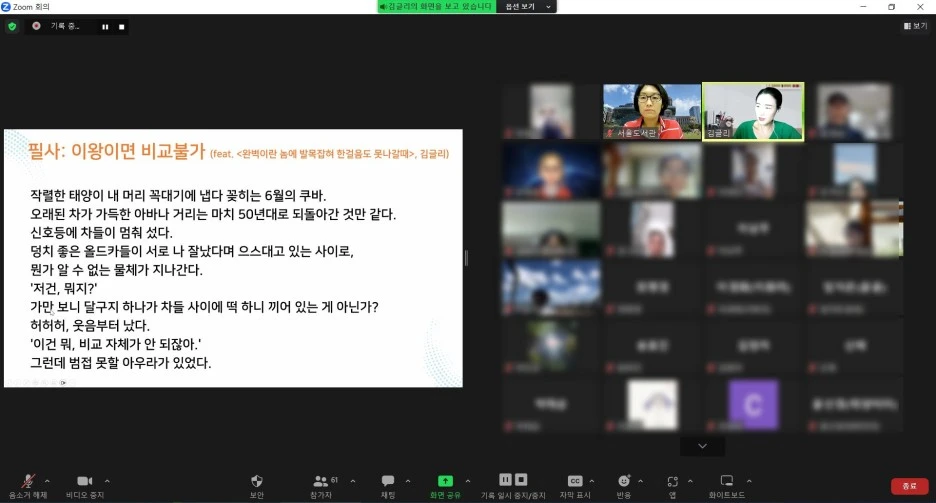Click slide line '저건, 뭐지?'
This screenshot has height=503, width=936.
(x=63, y=288)
